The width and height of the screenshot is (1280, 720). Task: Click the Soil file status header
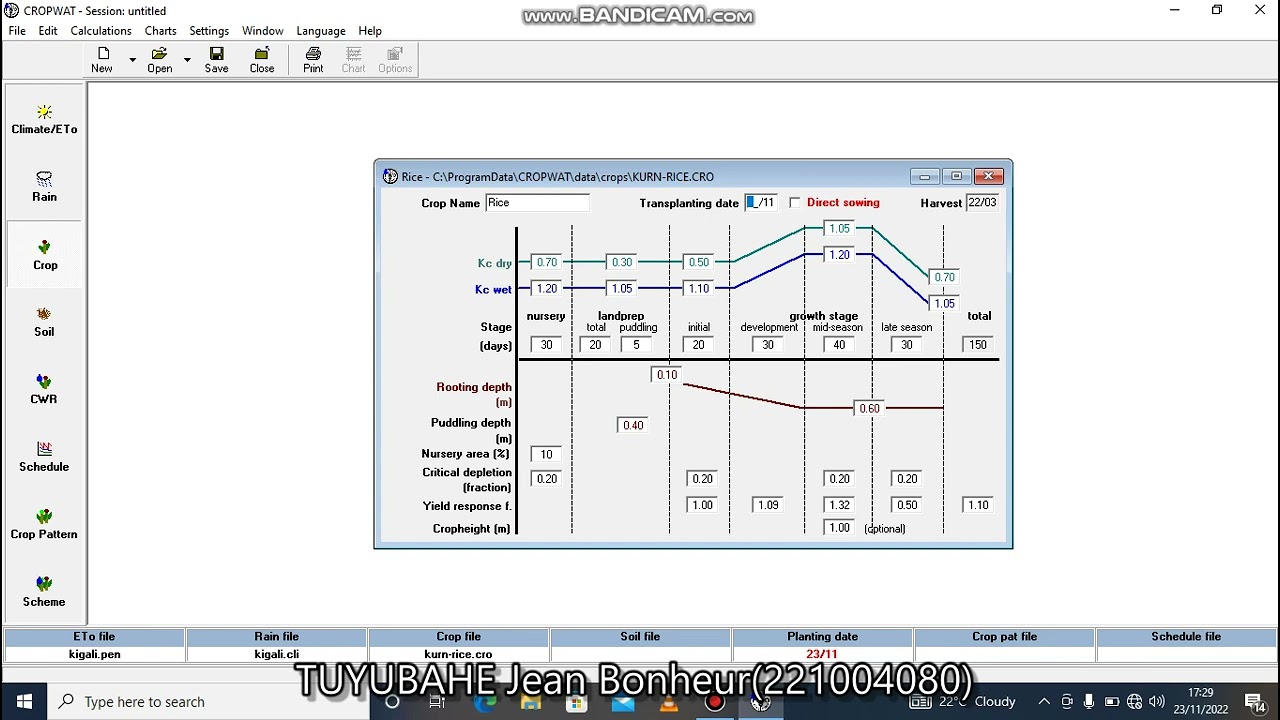pos(640,637)
